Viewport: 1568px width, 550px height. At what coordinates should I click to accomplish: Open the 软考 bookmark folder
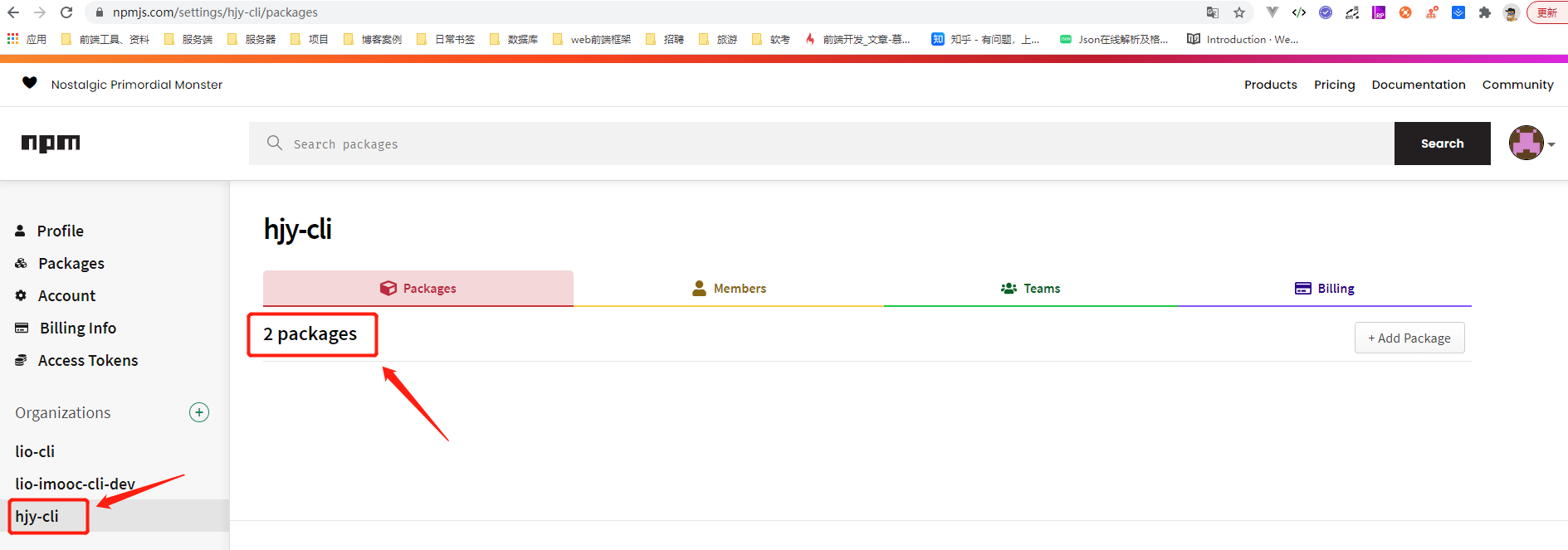pos(771,39)
